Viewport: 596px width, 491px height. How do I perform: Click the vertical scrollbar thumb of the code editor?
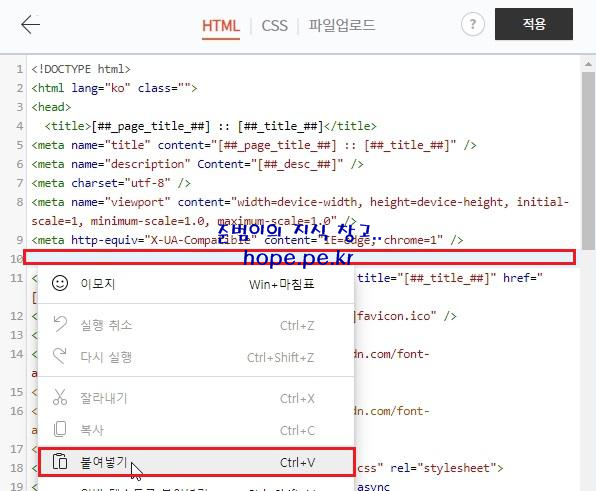point(588,160)
